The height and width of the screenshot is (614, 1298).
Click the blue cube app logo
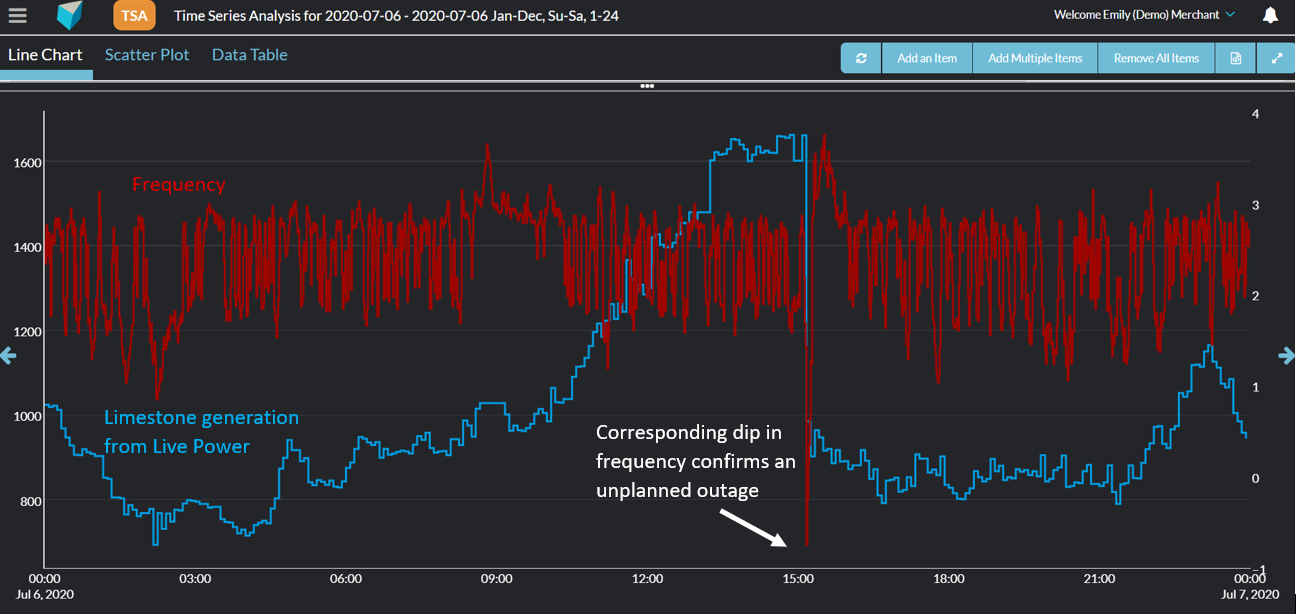pos(69,16)
